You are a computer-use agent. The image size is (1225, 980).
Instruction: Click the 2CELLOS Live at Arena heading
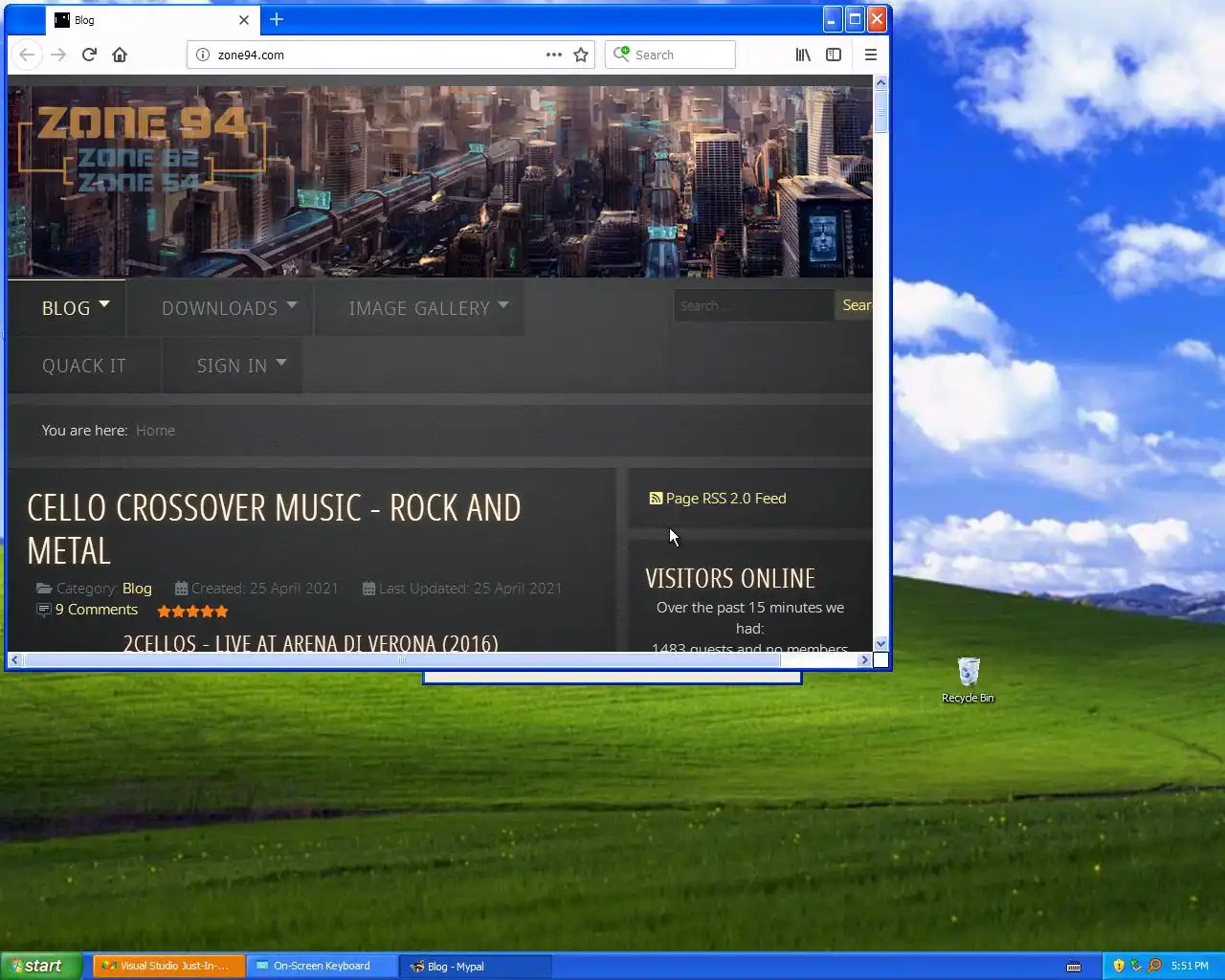[x=310, y=643]
